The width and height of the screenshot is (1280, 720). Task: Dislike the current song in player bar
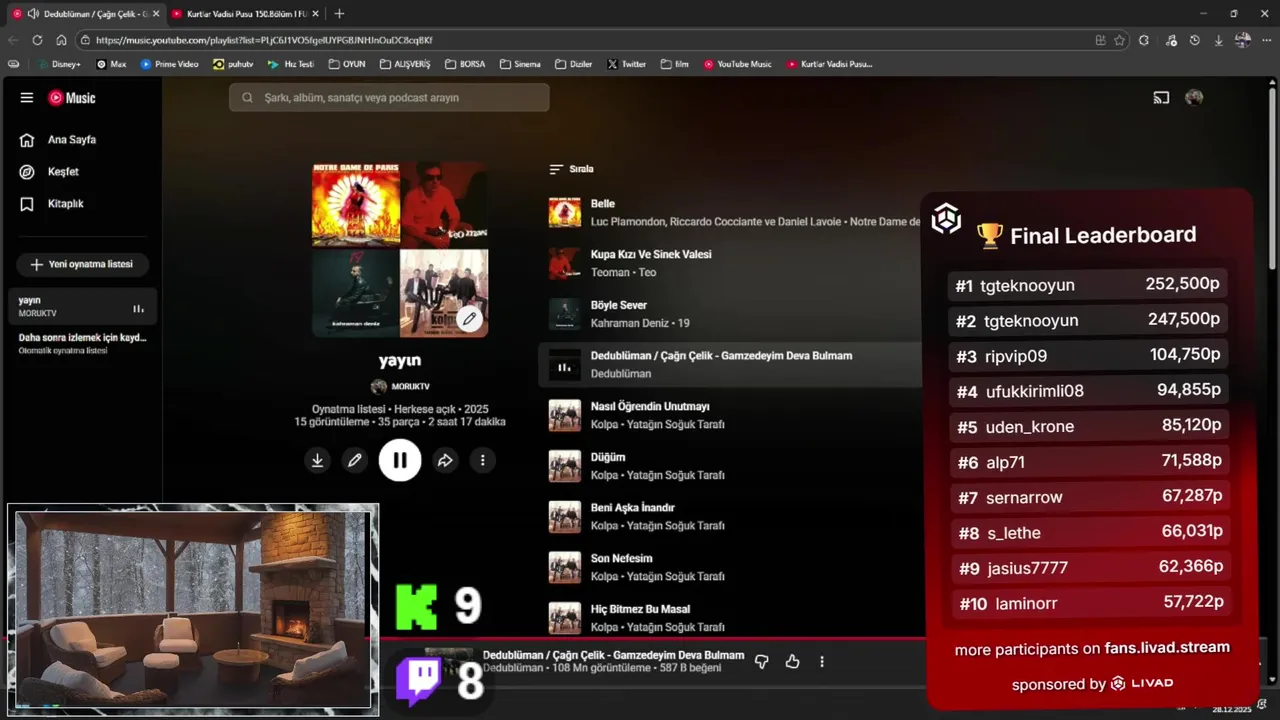762,661
